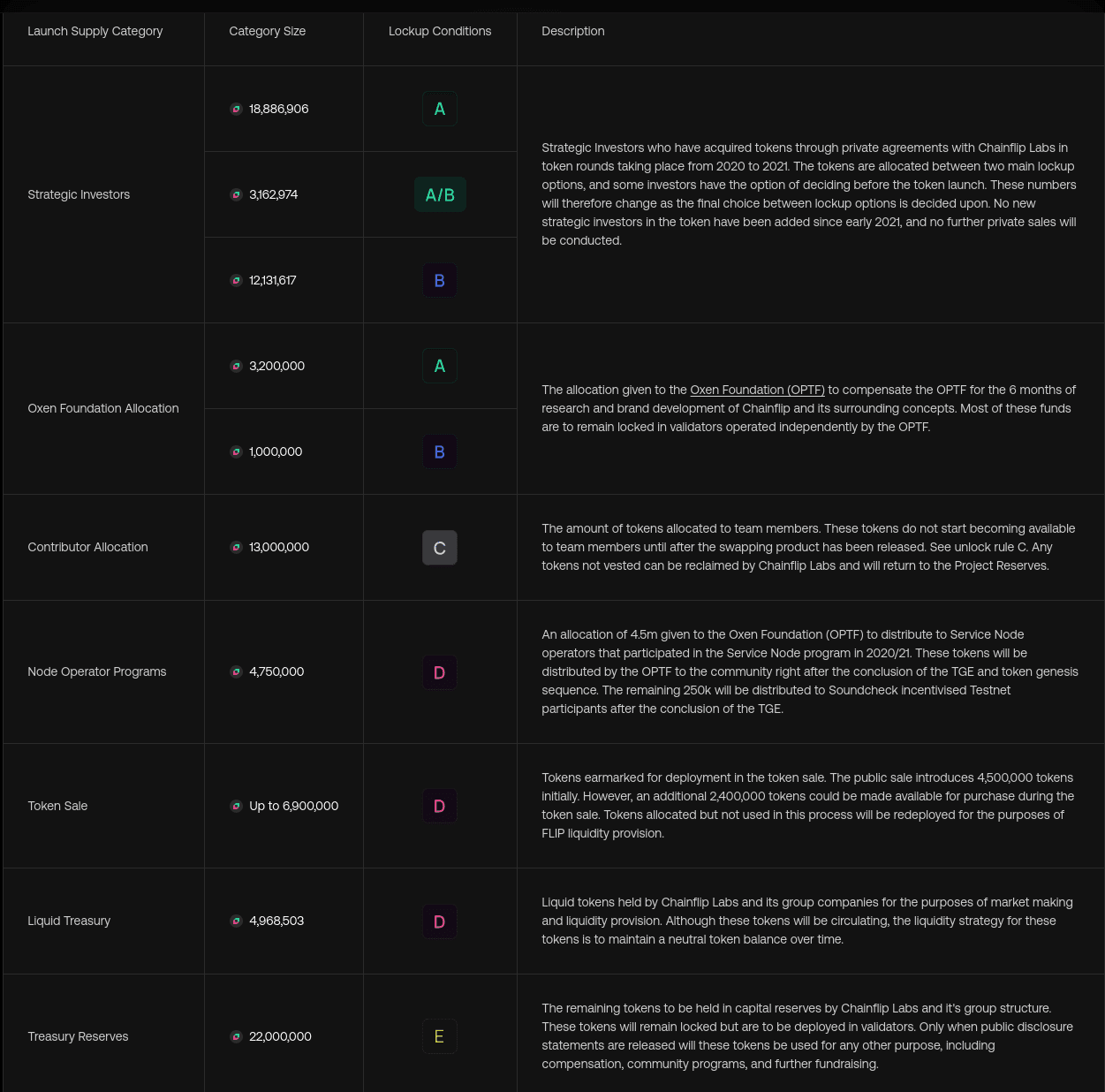Click the 4,750,000 category size value
The width and height of the screenshot is (1105, 1092).
(276, 671)
